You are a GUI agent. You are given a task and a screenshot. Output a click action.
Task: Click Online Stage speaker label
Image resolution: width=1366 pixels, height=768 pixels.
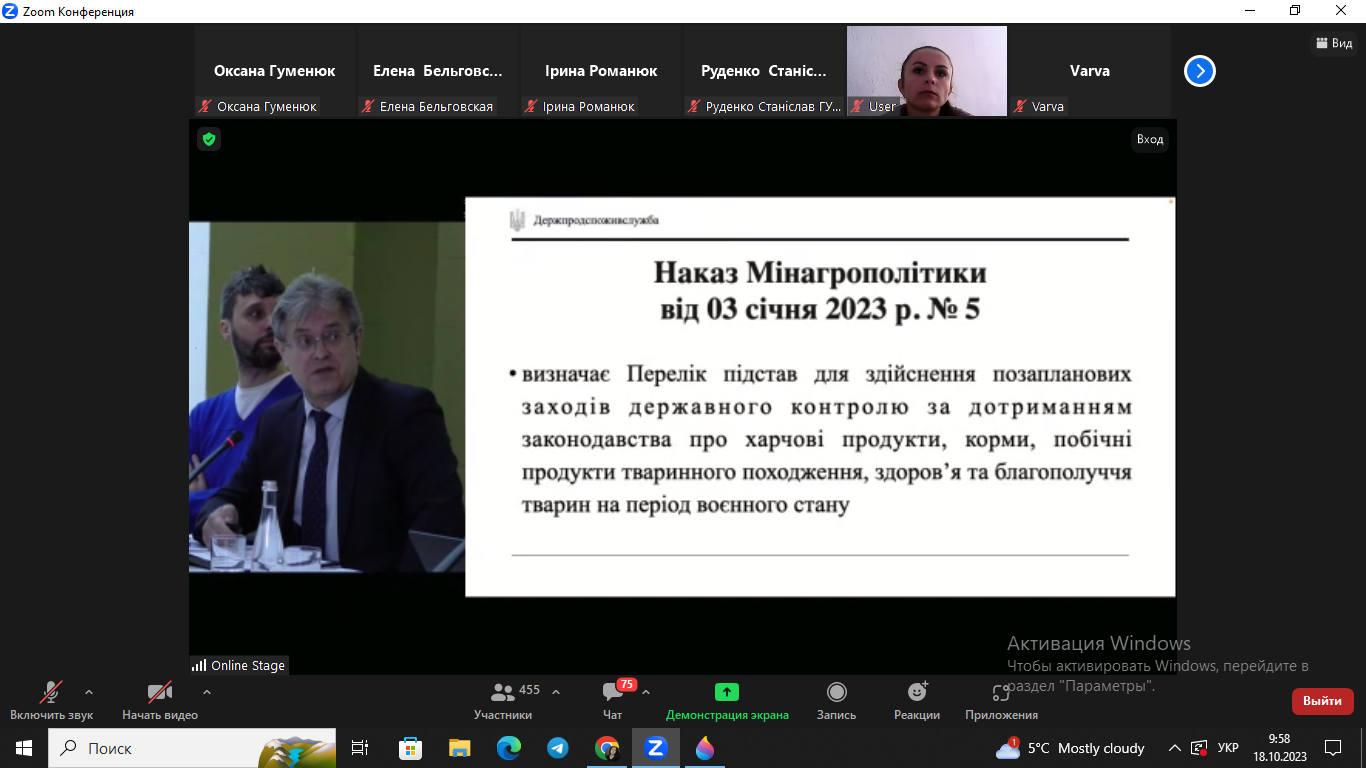(239, 665)
